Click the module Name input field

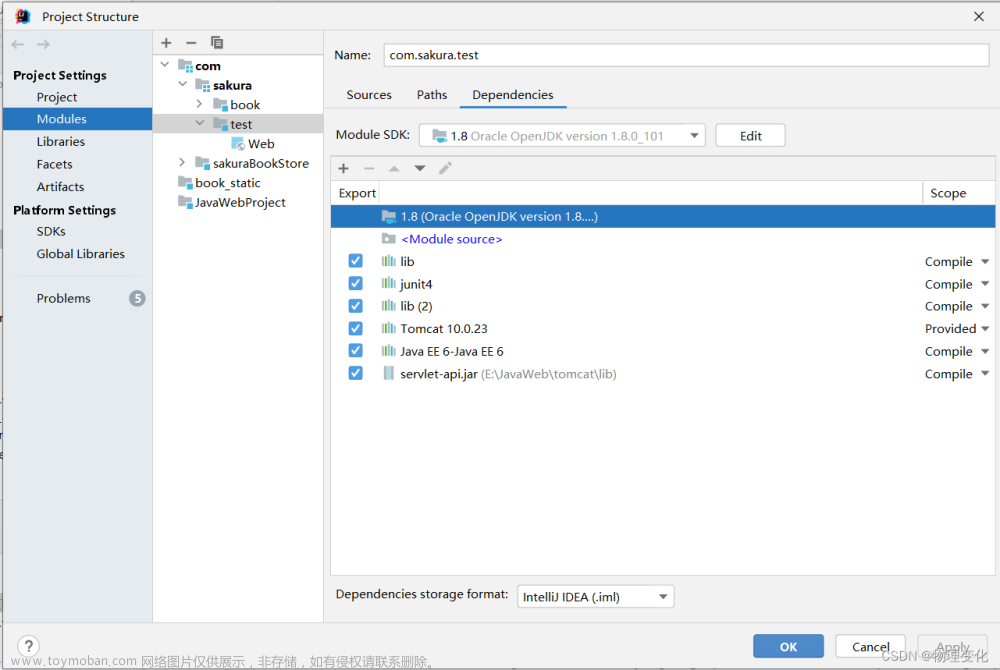tap(686, 55)
